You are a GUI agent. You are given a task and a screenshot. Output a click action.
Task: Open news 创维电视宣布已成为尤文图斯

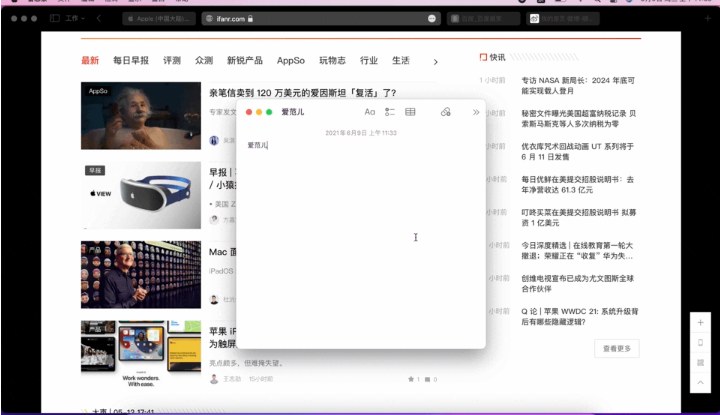pos(578,284)
